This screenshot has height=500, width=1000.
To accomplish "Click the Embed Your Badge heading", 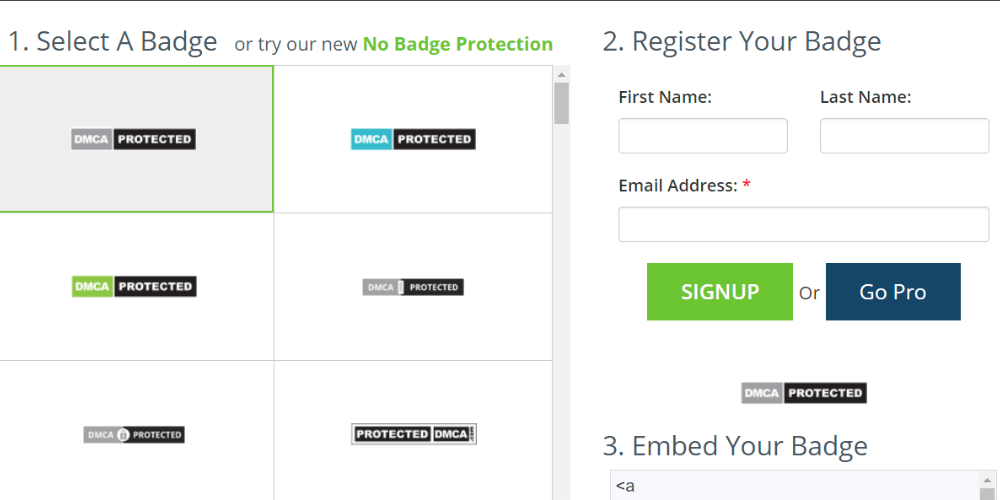I will (x=735, y=445).
